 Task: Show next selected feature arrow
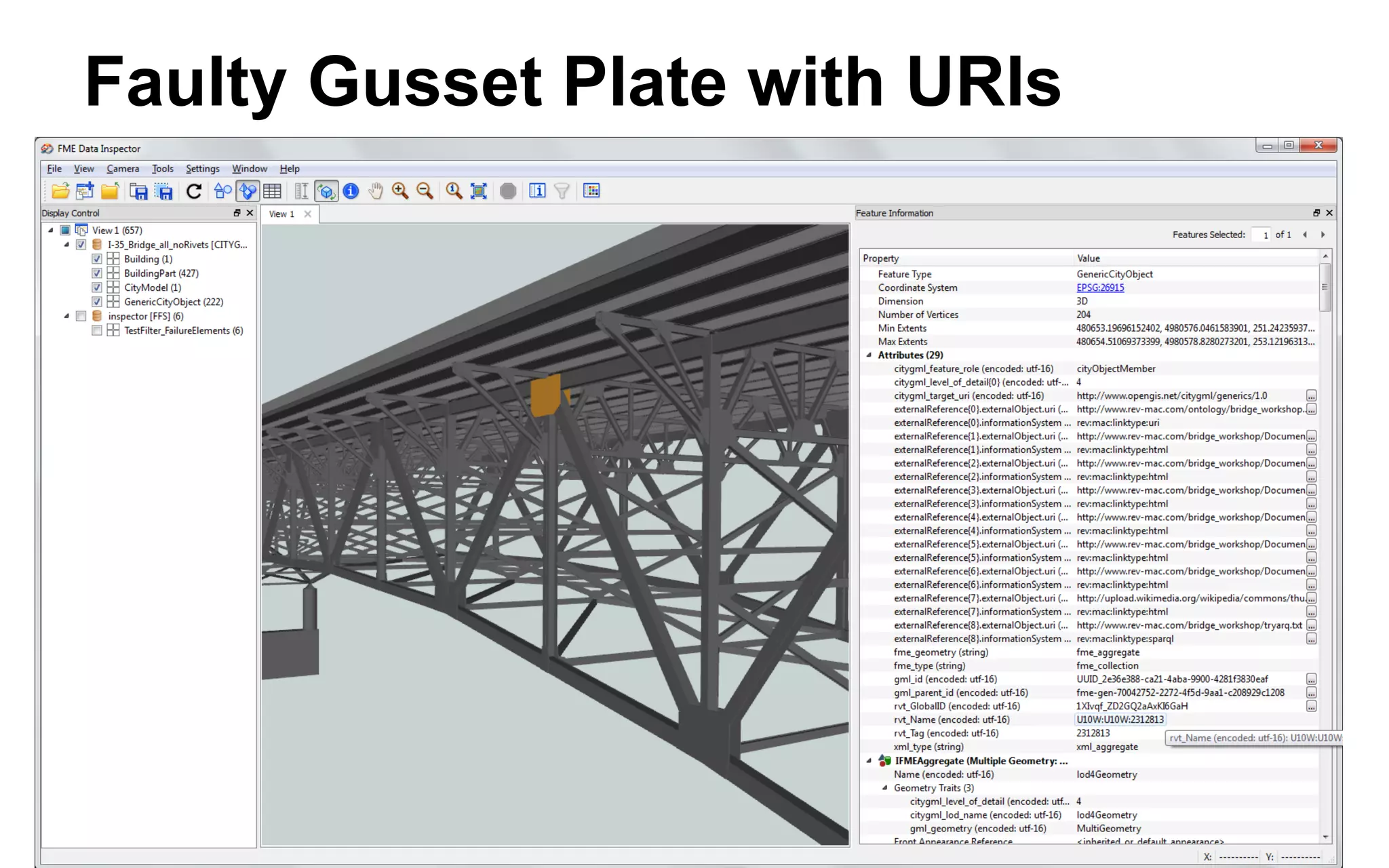(x=1323, y=235)
